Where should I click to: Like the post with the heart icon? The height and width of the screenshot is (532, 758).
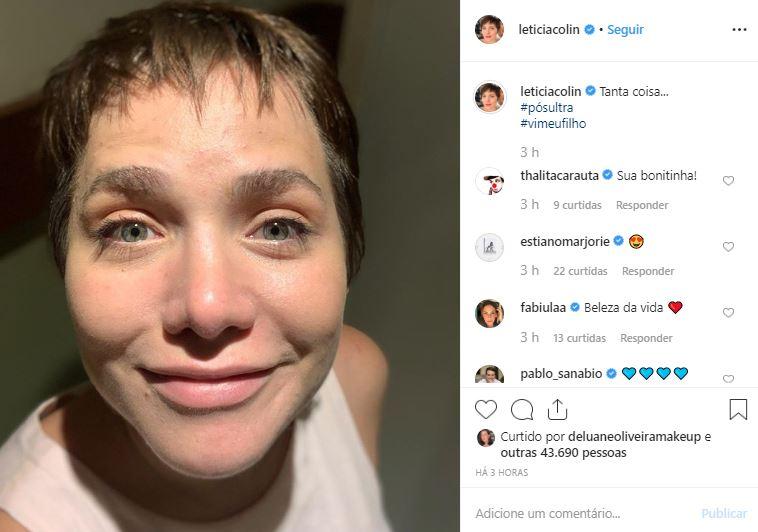coord(486,409)
